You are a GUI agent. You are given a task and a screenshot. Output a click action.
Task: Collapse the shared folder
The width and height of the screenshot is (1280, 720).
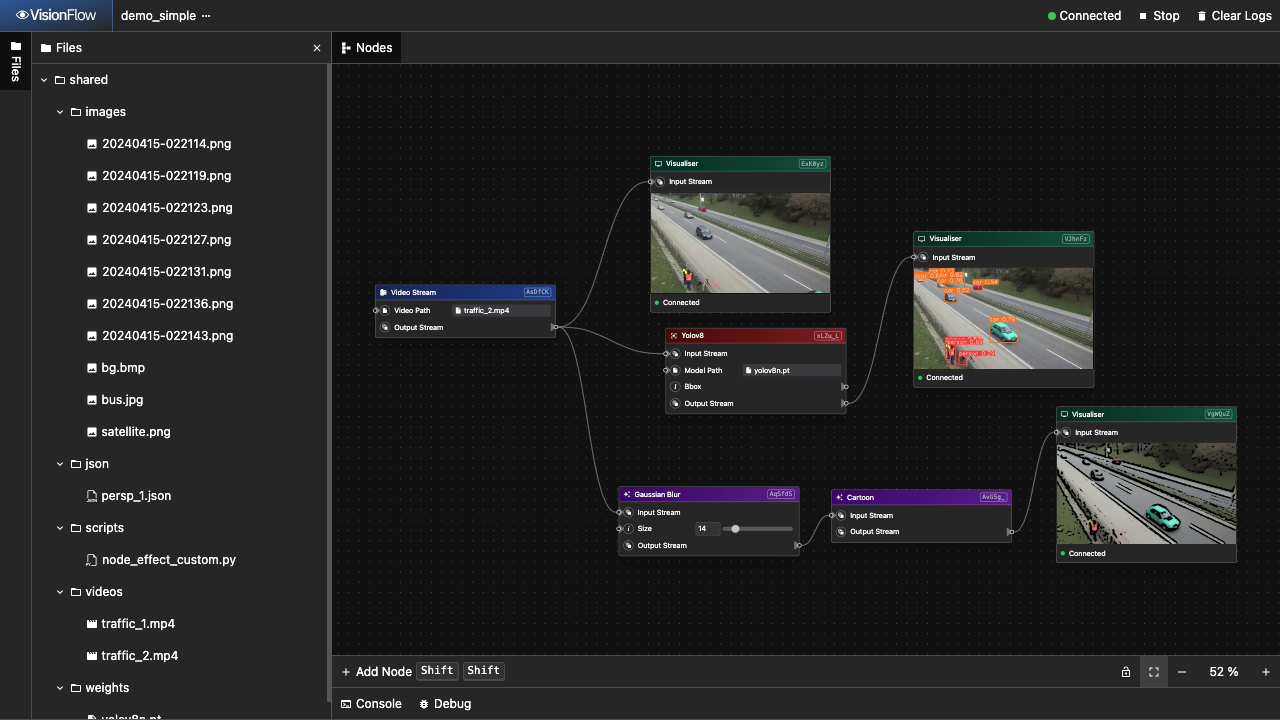pyautogui.click(x=44, y=80)
